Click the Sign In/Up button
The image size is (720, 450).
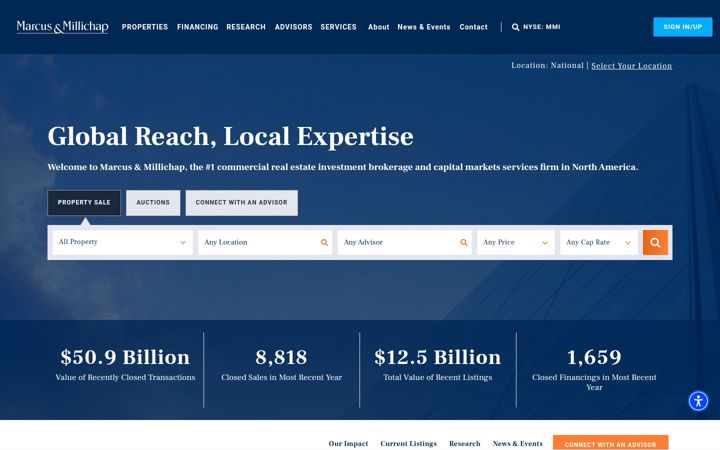[683, 27]
